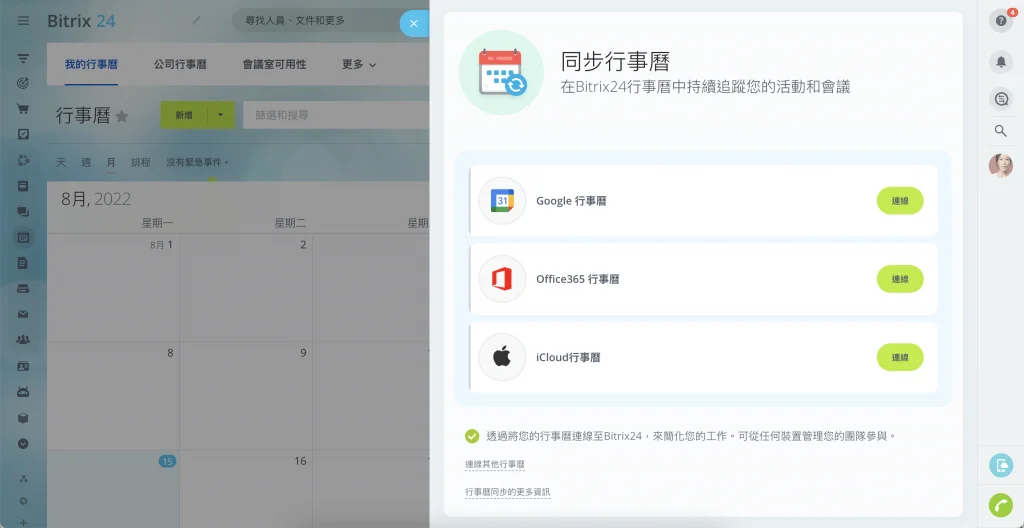1024x528 pixels.
Task: Open the help icon with notification badge
Action: coord(1000,21)
